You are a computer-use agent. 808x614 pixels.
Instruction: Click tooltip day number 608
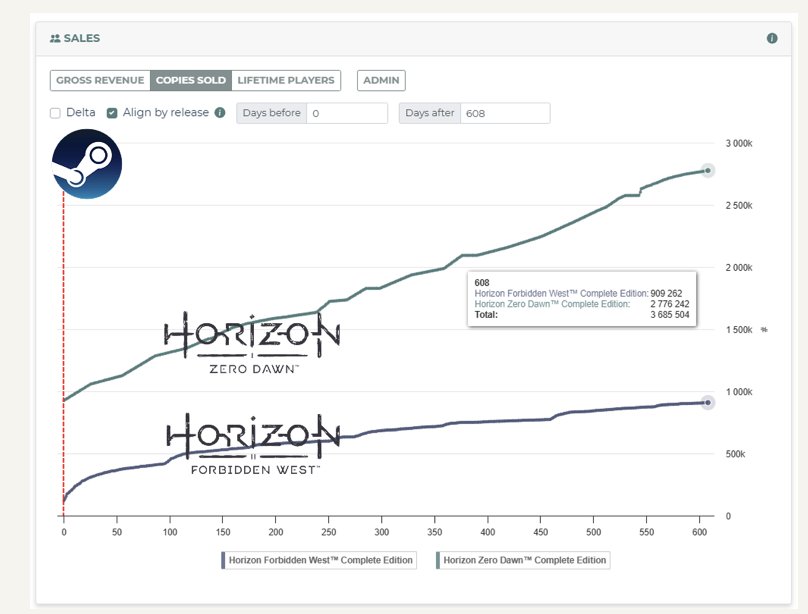coord(482,283)
